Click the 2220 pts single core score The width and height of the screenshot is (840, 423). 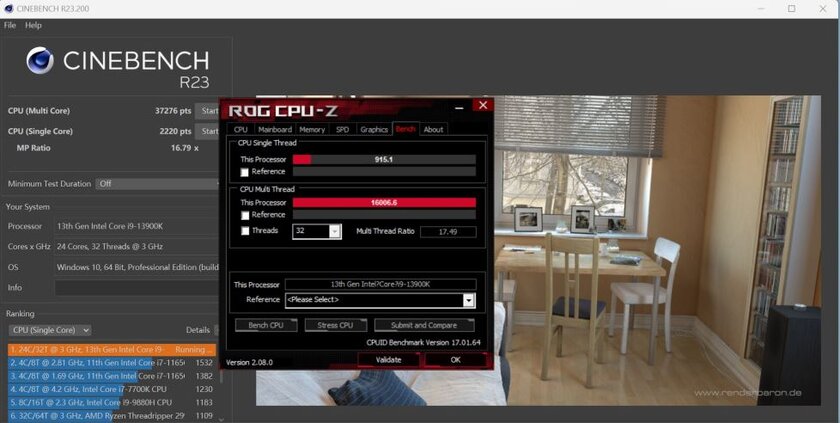click(175, 131)
